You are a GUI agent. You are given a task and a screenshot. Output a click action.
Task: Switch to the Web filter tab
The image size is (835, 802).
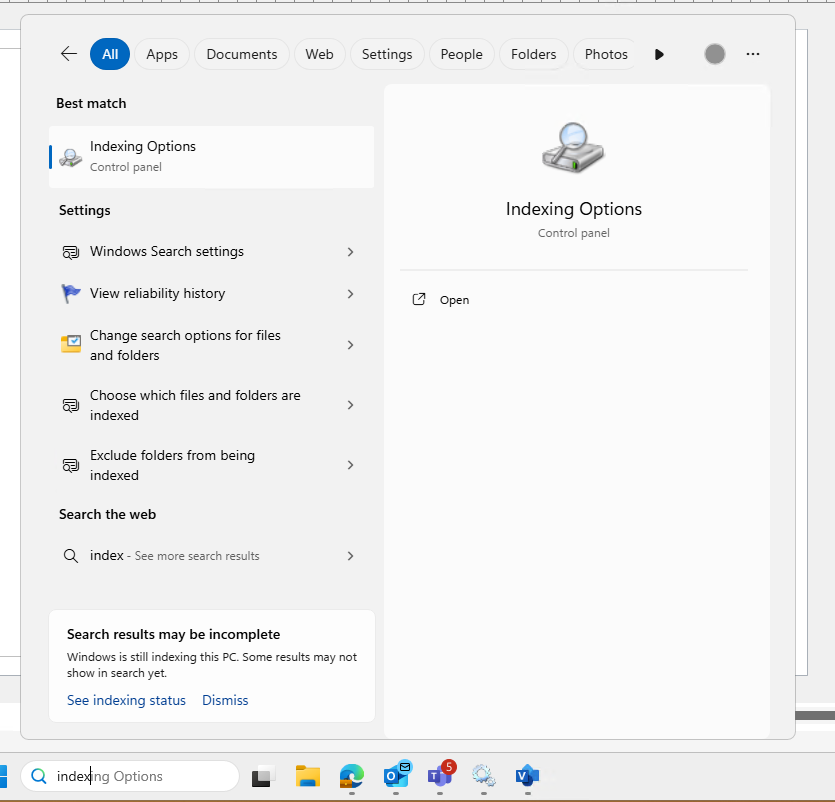320,54
